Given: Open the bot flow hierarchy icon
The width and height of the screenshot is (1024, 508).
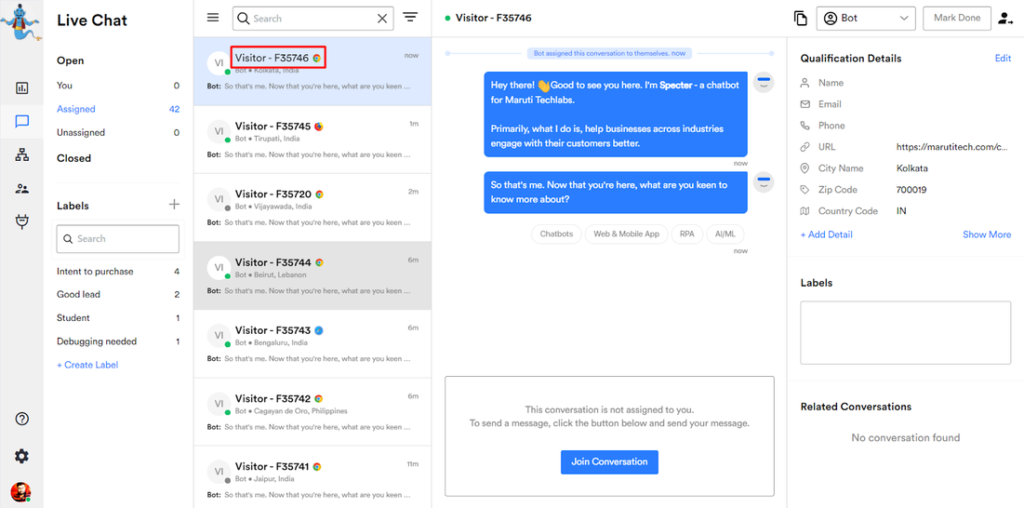Looking at the screenshot, I should point(22,155).
